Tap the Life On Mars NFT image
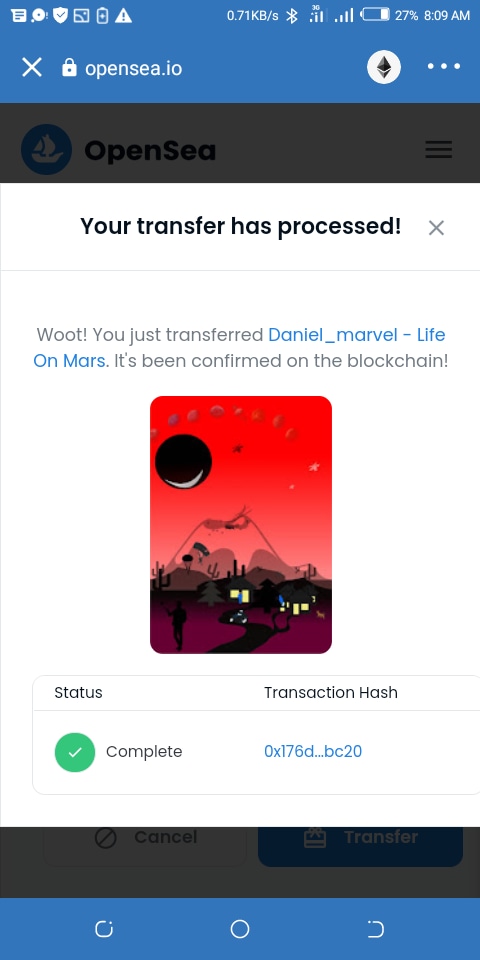Image resolution: width=480 pixels, height=960 pixels. click(241, 525)
